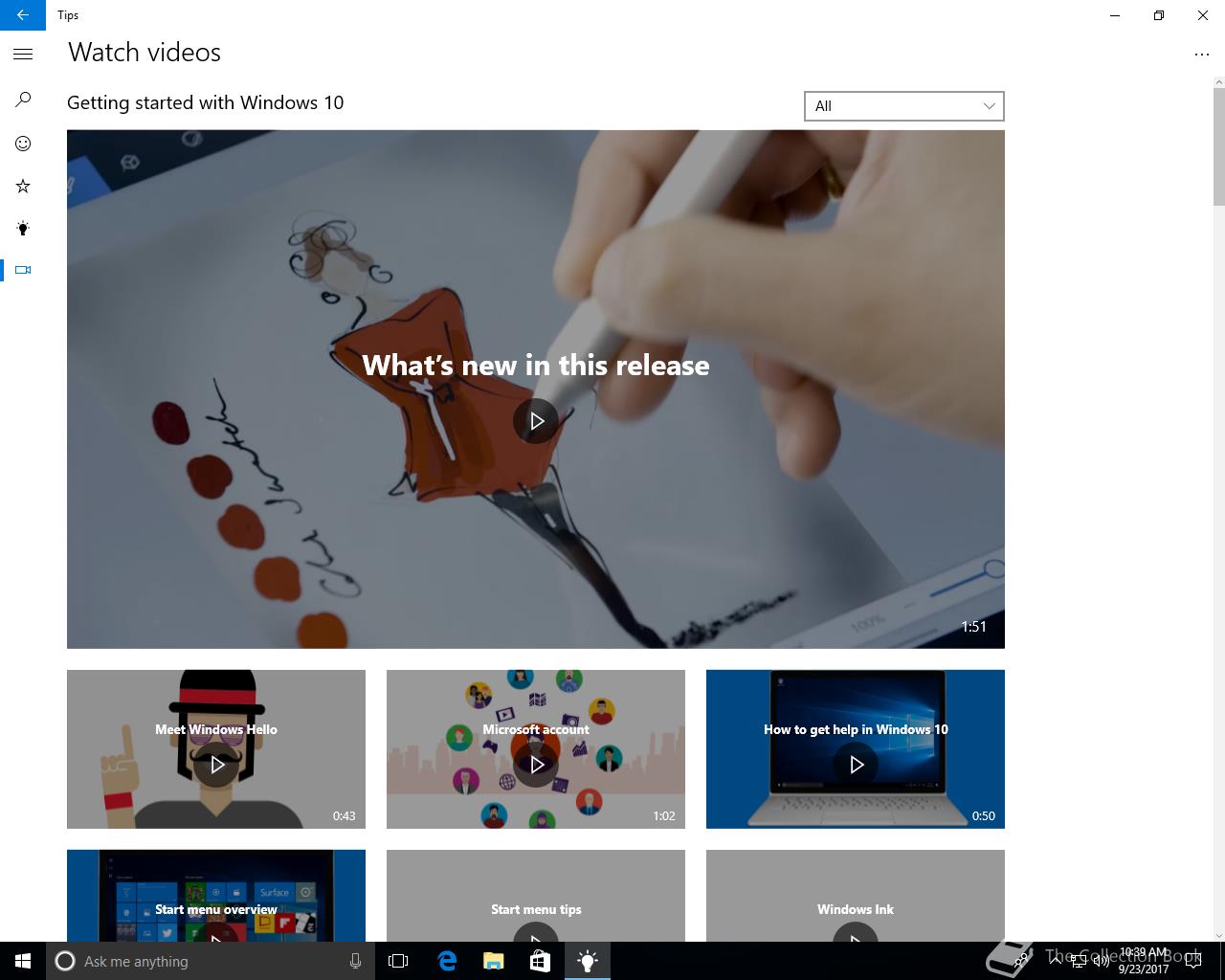Viewport: 1225px width, 980px height.
Task: Open the lightbulb tips sidebar section
Action: click(23, 228)
